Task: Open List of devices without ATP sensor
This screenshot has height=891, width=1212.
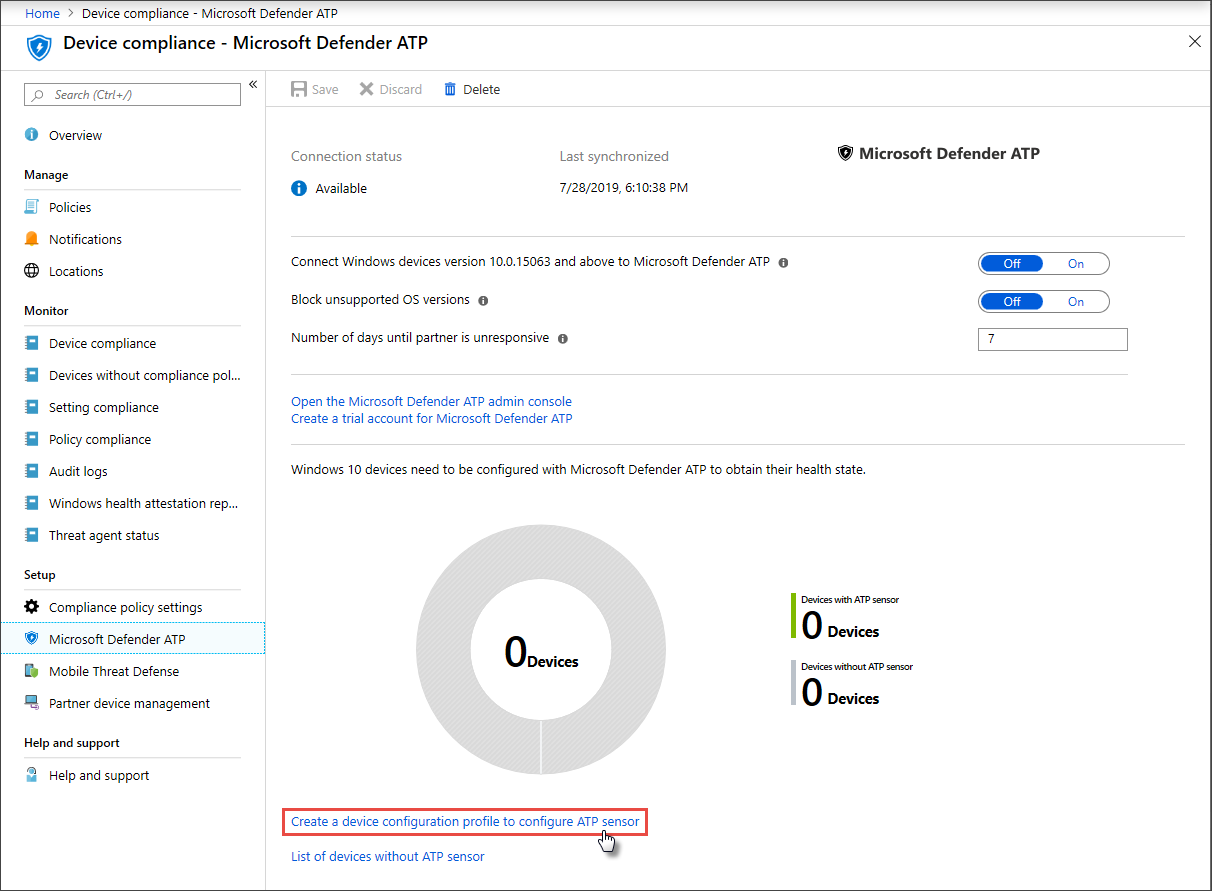Action: tap(388, 856)
